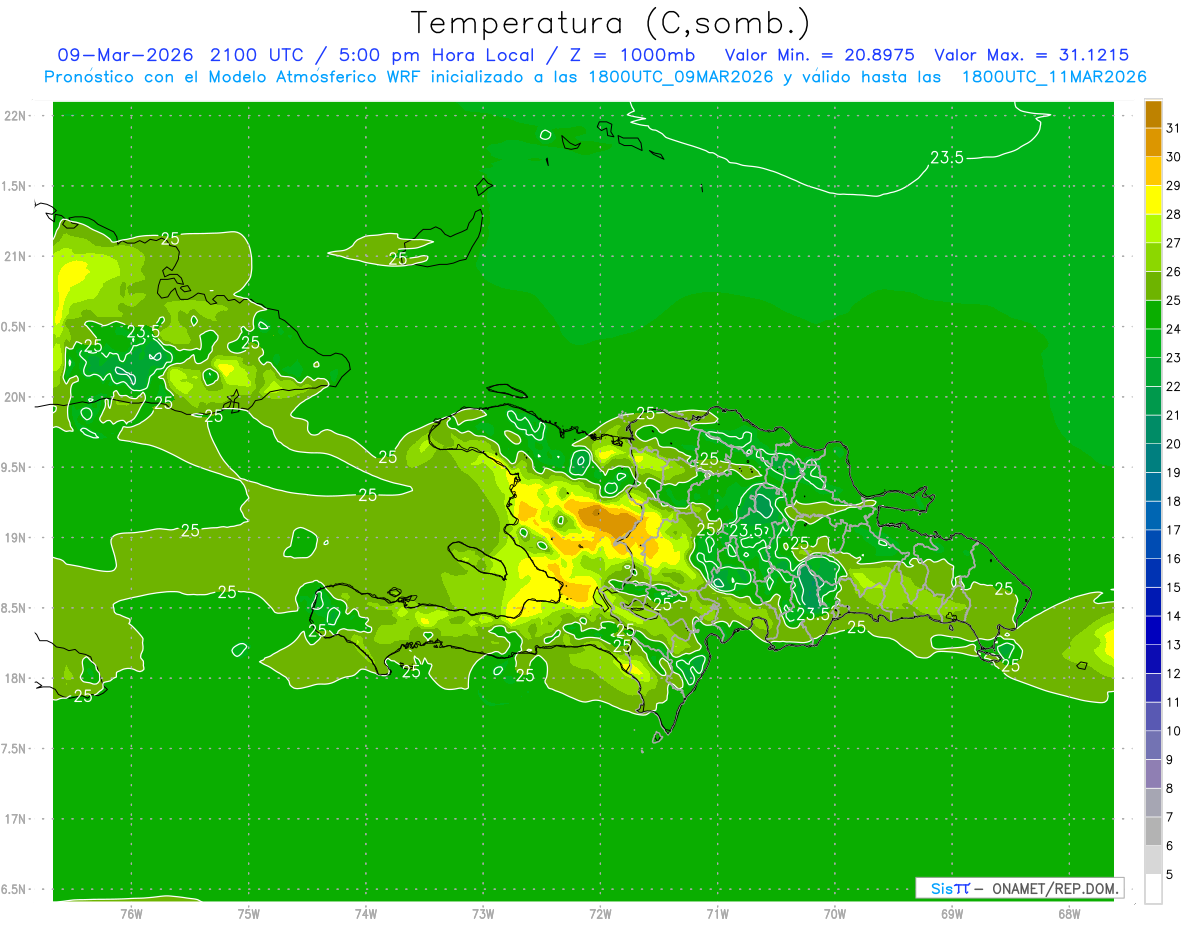1200x927 pixels.
Task: Click the longitude axis label '74W'
Action: point(366,914)
